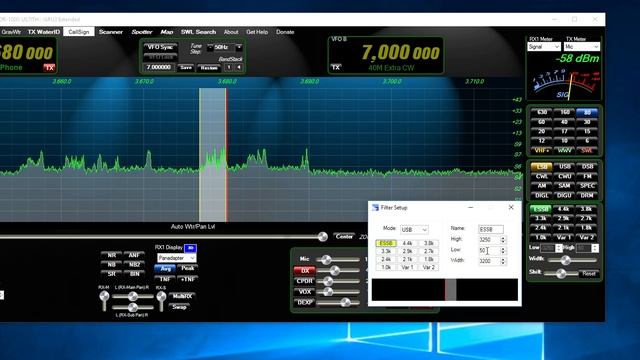Toggle the Avg display button
Screen dimensions: 640x360
tap(165, 269)
